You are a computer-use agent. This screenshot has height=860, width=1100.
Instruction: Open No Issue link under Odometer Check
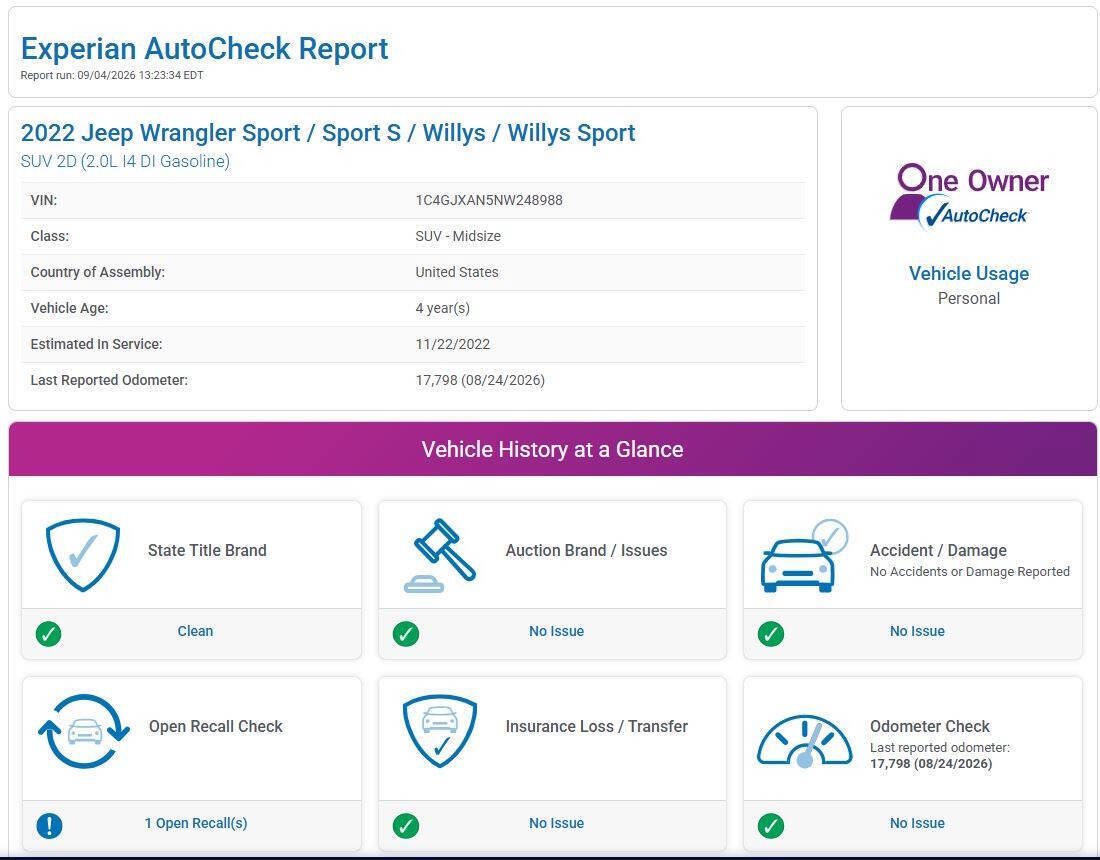[917, 823]
